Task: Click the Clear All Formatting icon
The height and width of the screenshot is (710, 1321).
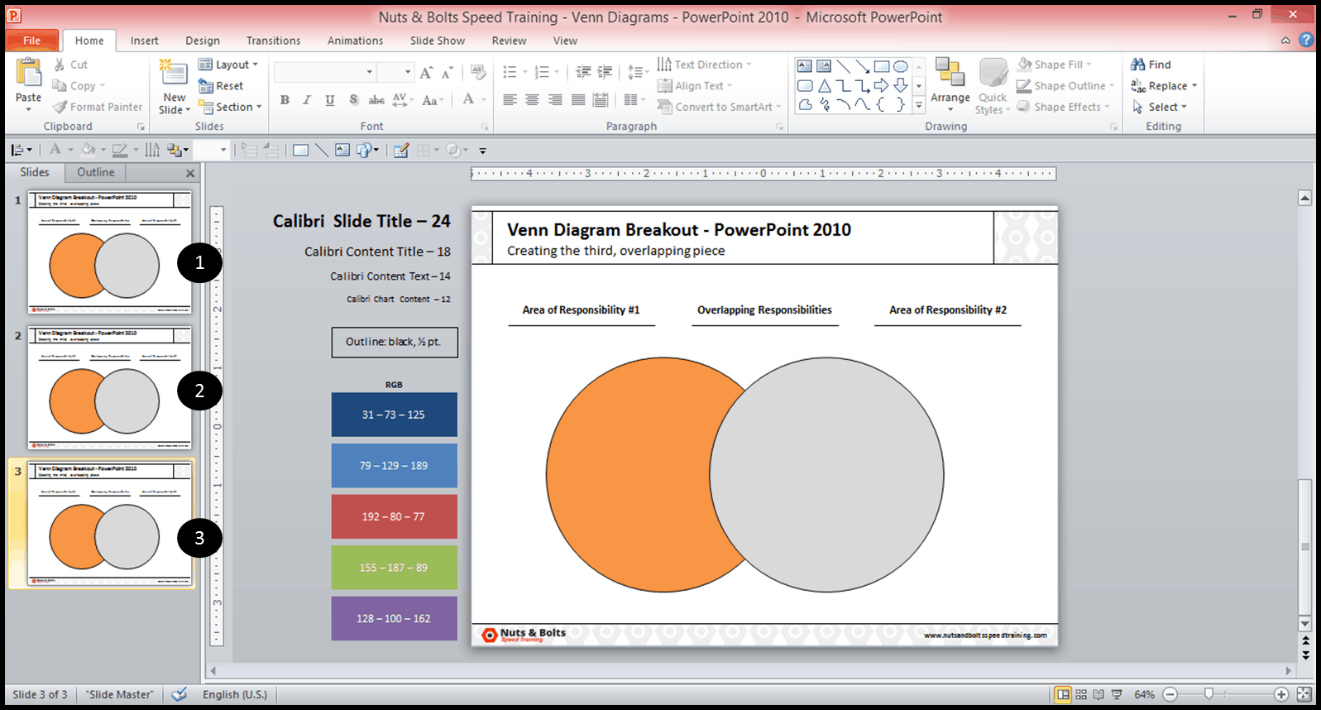Action: pyautogui.click(x=477, y=72)
